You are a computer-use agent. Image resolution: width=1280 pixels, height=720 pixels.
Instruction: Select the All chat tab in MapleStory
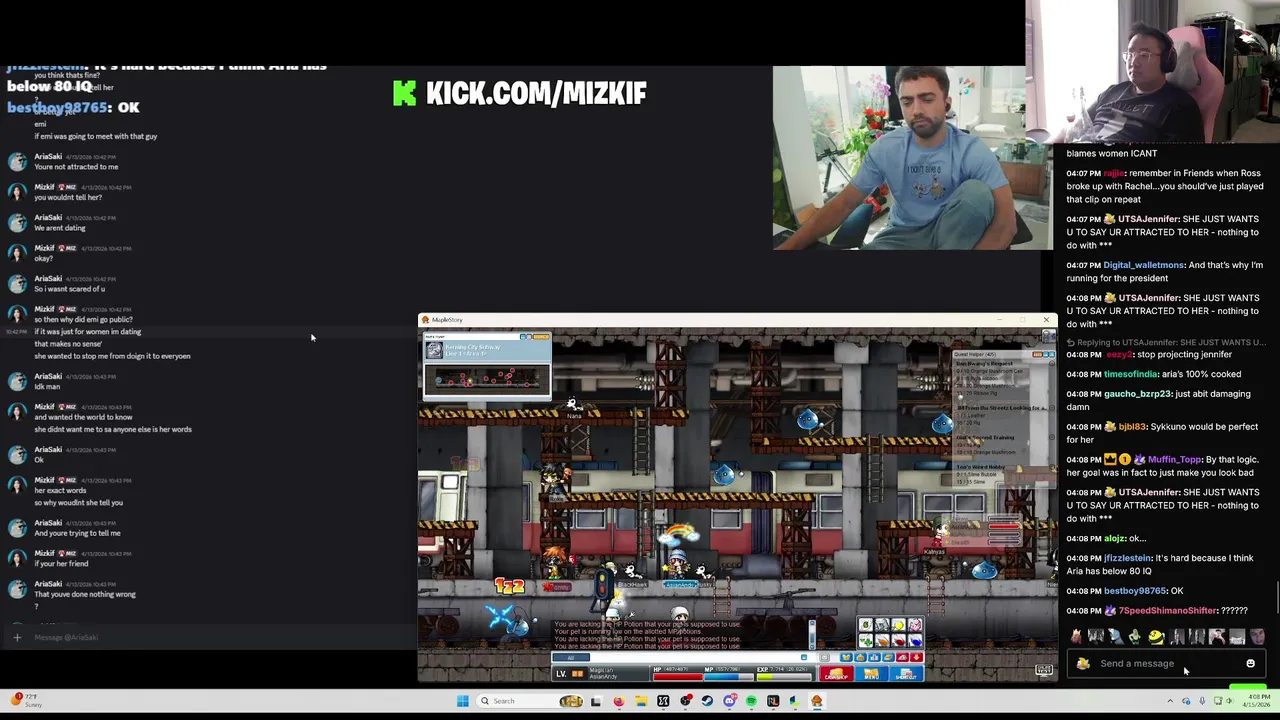[x=570, y=657]
